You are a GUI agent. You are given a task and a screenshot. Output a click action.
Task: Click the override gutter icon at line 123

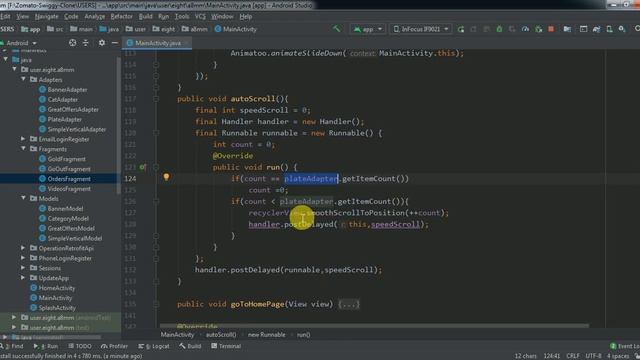tap(142, 167)
